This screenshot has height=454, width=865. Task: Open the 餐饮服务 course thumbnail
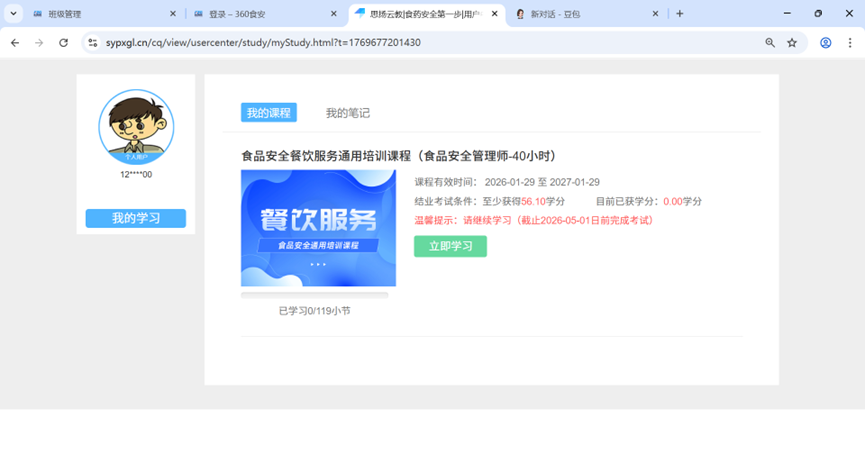(318, 228)
